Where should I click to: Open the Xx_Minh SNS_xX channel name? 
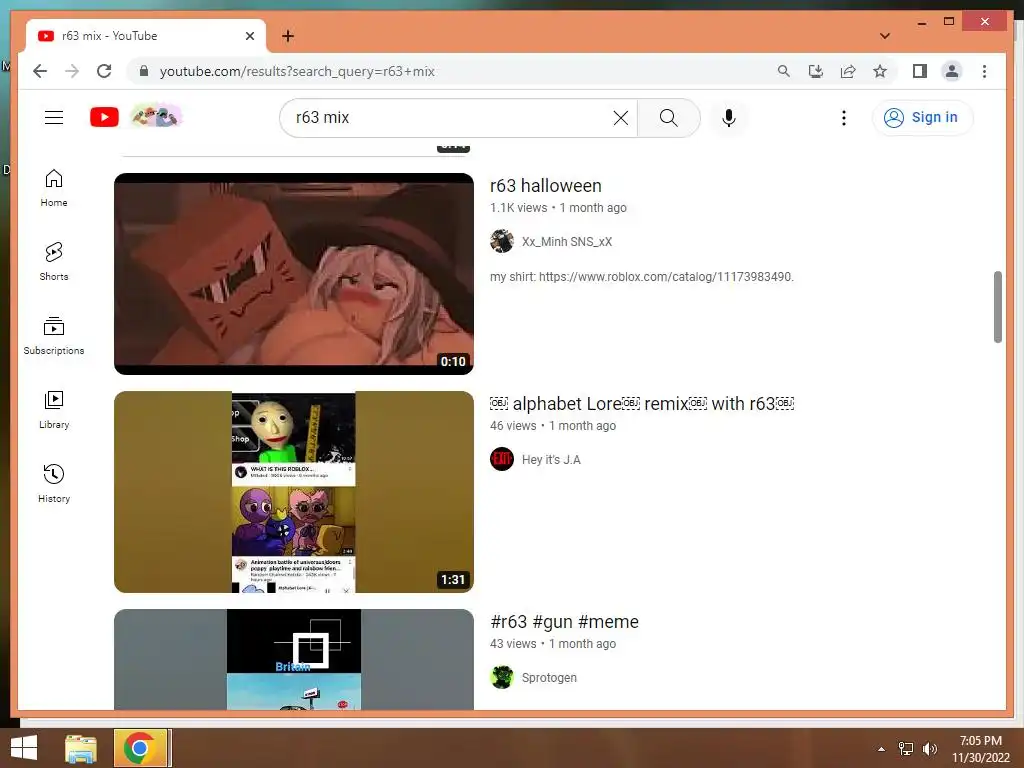567,242
